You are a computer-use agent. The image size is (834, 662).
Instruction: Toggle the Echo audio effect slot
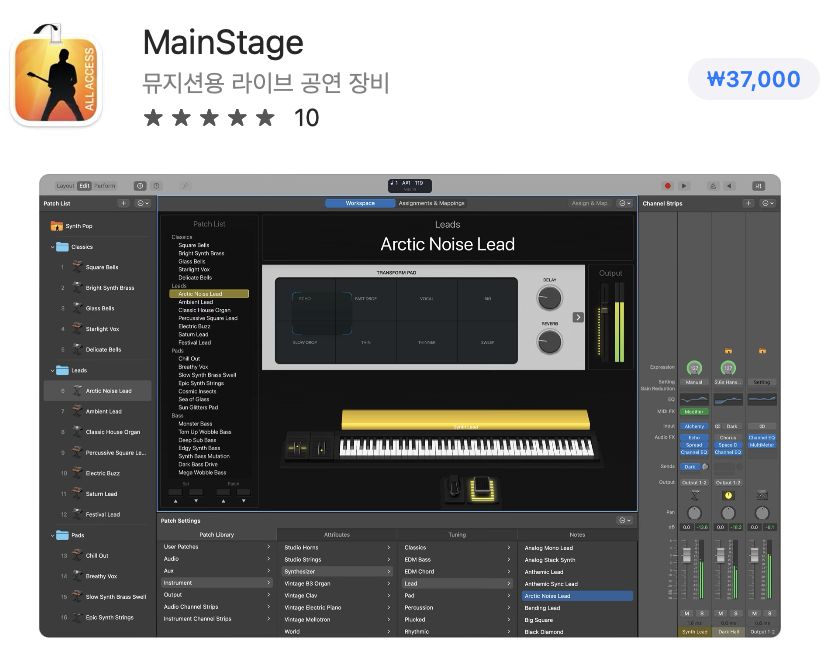click(x=694, y=438)
